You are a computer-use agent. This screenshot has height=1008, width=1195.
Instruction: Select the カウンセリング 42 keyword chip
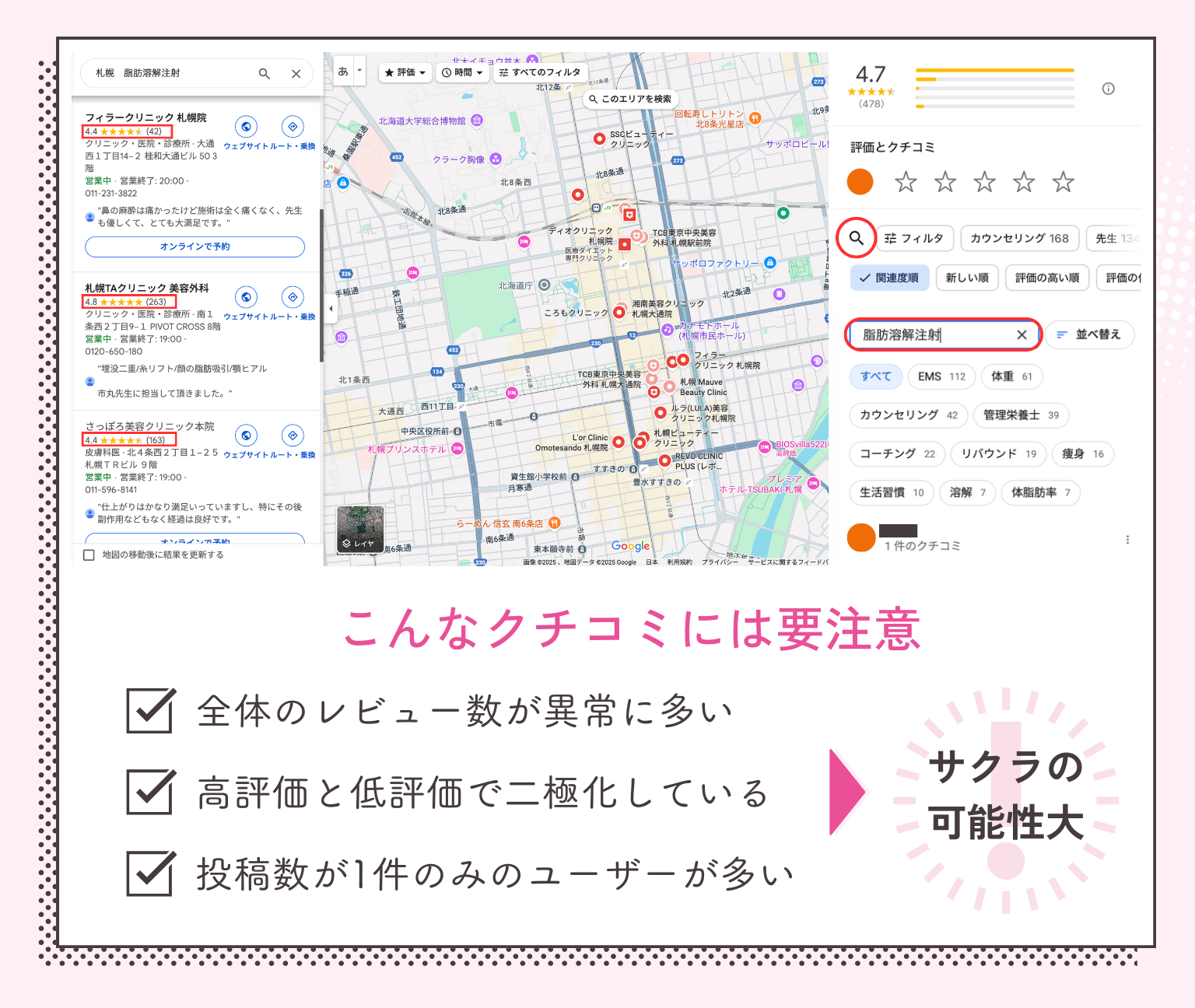[x=909, y=415]
